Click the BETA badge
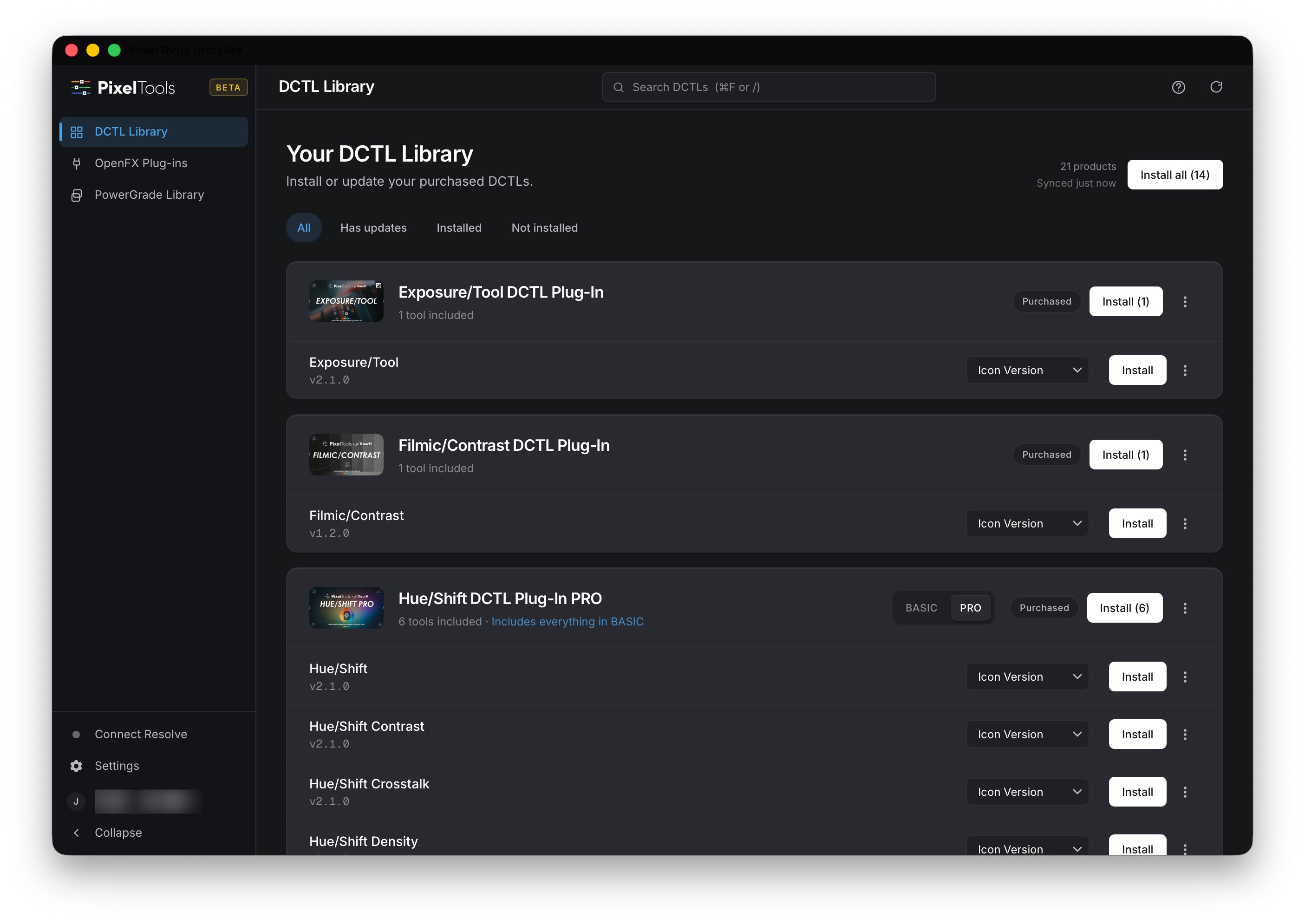 (228, 87)
